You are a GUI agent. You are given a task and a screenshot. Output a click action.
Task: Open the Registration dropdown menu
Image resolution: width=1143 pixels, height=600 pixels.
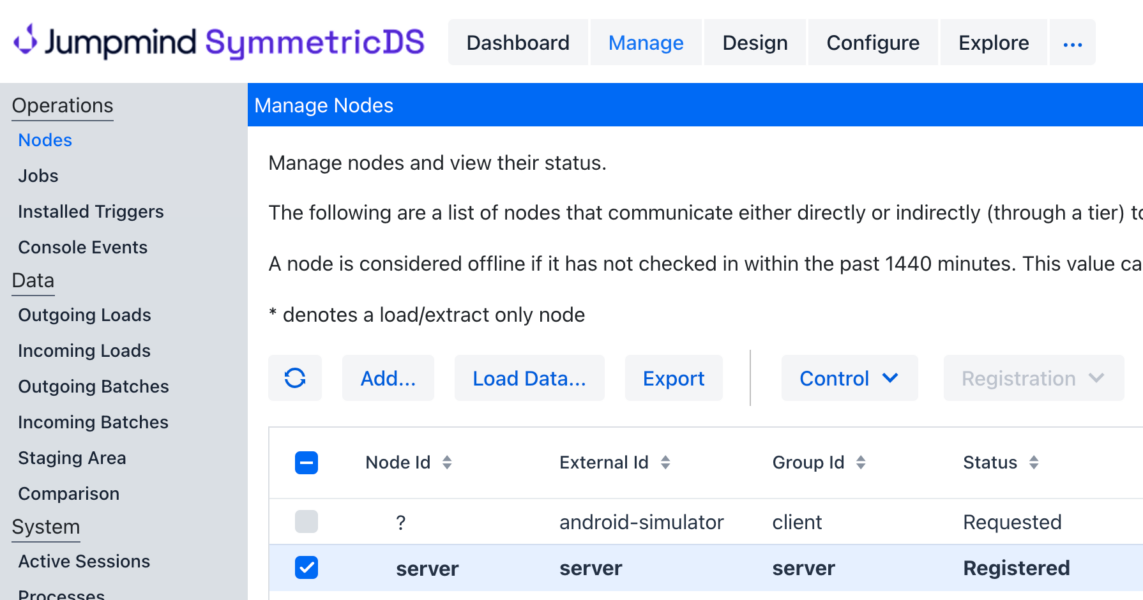[x=1033, y=378]
